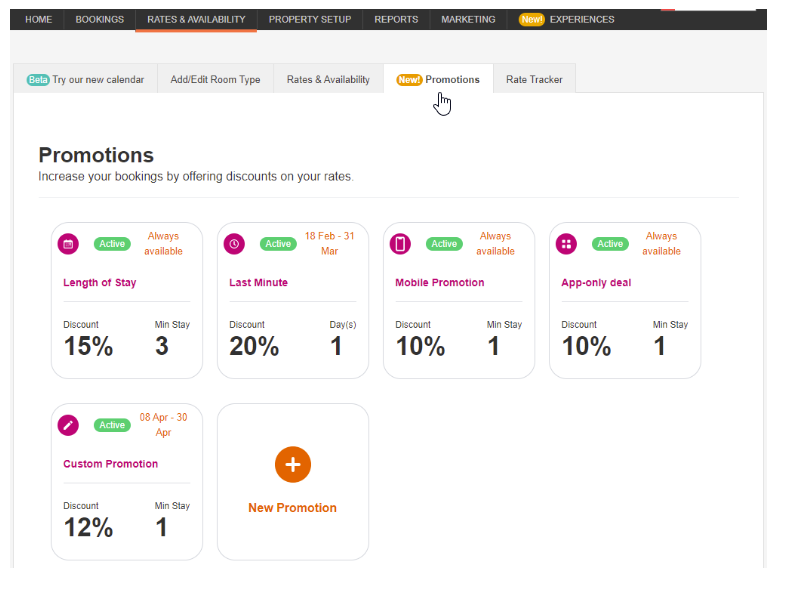Open the Reports menu
This screenshot has width=793, height=591.
click(x=396, y=20)
